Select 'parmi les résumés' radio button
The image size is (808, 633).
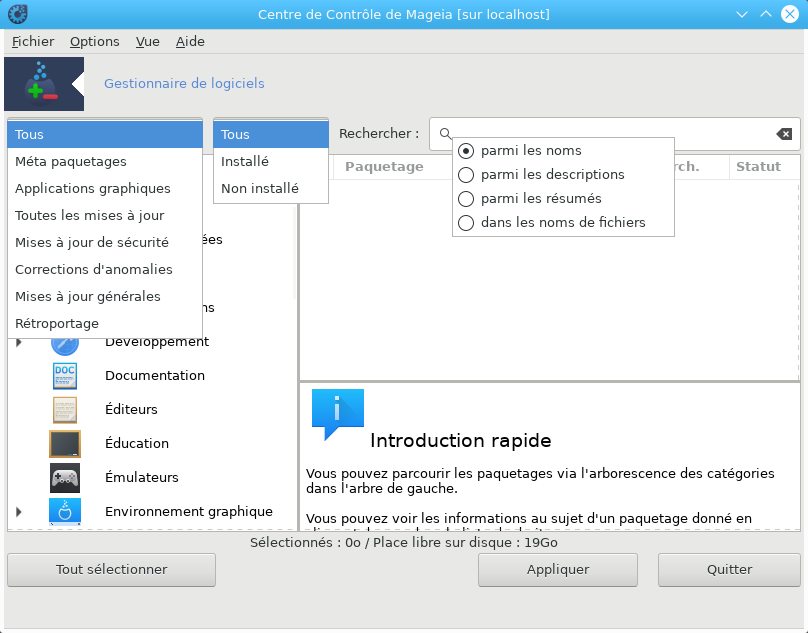(466, 198)
